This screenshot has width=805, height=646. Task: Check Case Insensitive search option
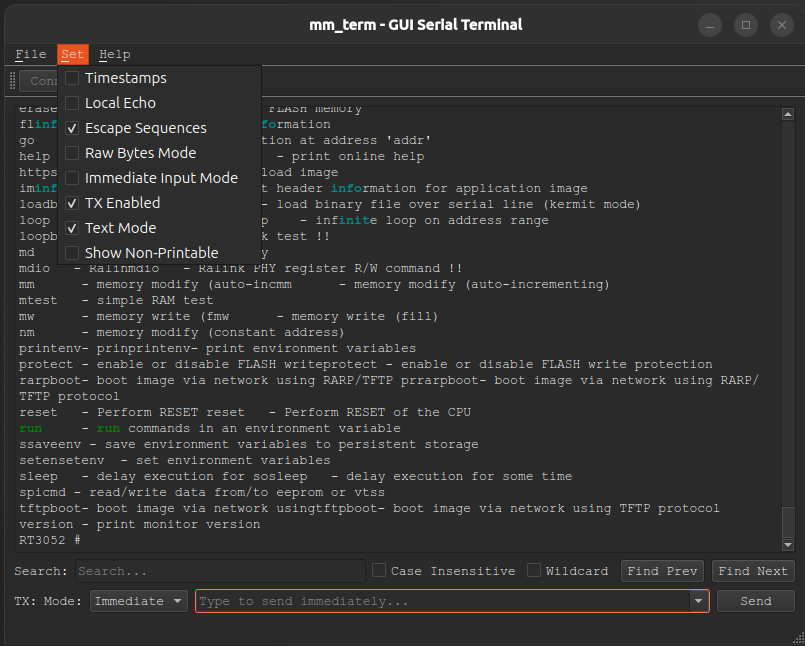click(378, 570)
